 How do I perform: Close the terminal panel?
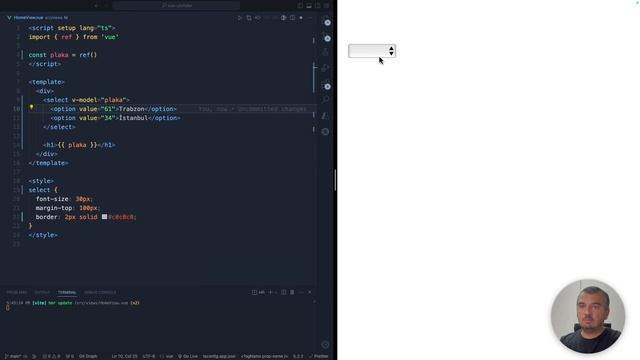[x=309, y=292]
